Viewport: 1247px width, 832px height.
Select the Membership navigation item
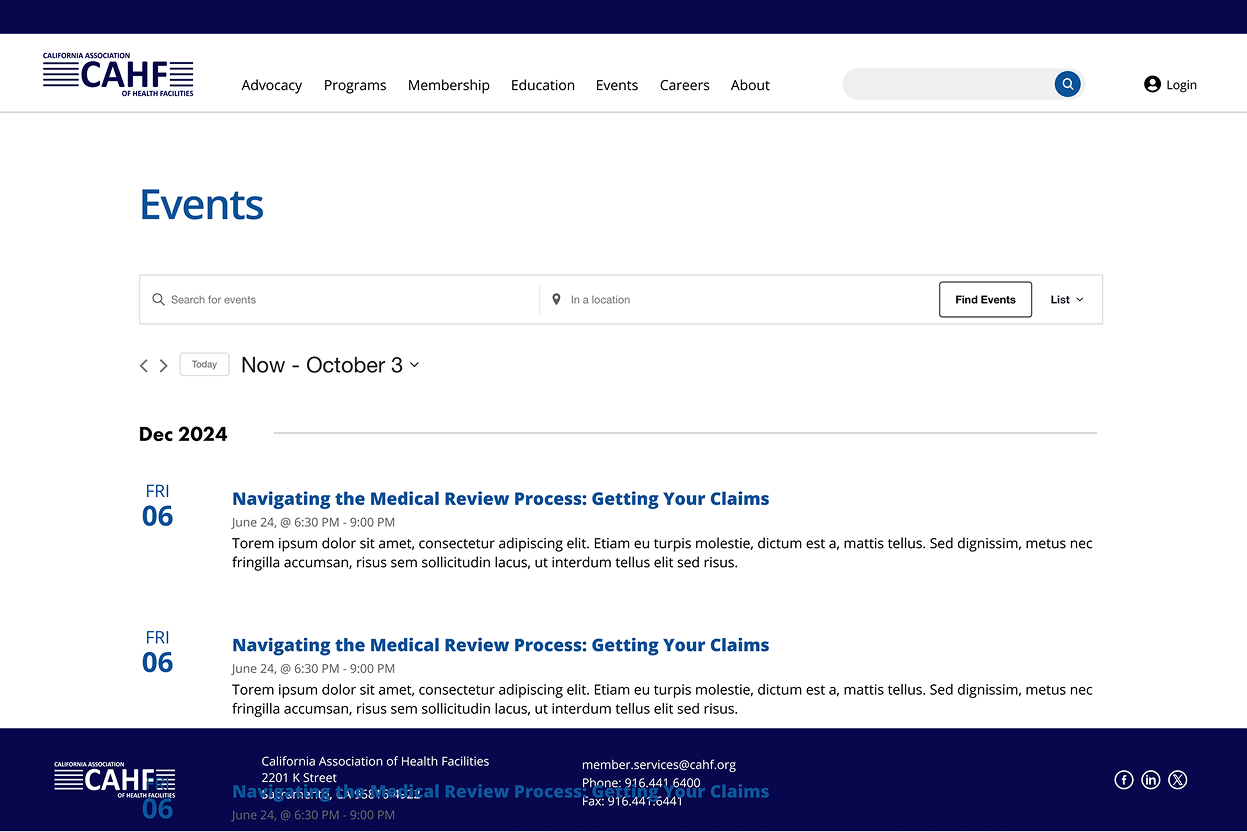448,86
